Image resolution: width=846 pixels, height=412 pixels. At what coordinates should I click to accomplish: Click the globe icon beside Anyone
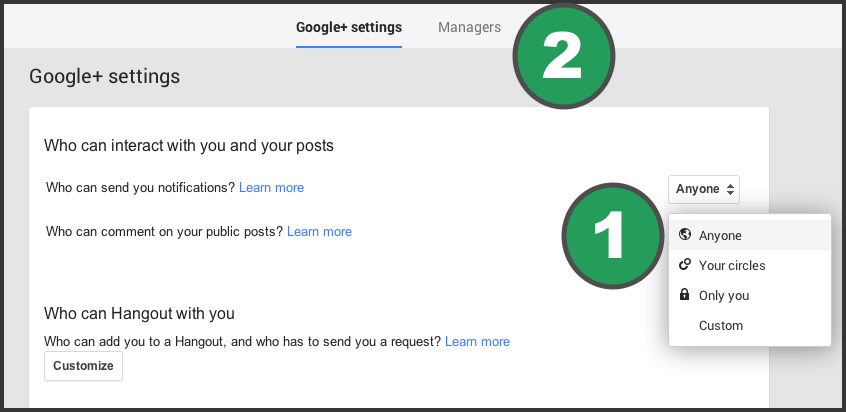click(685, 235)
